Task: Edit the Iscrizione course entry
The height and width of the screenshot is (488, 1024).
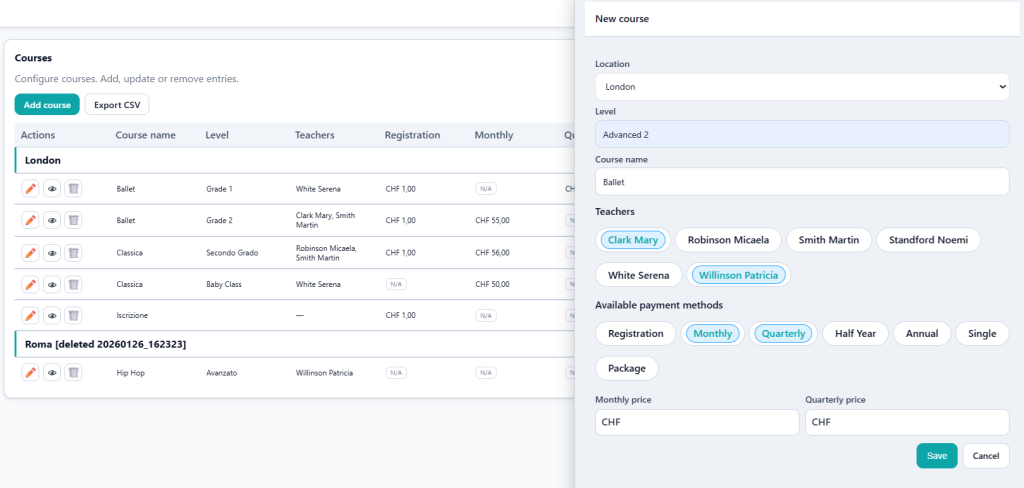Action: [29, 316]
